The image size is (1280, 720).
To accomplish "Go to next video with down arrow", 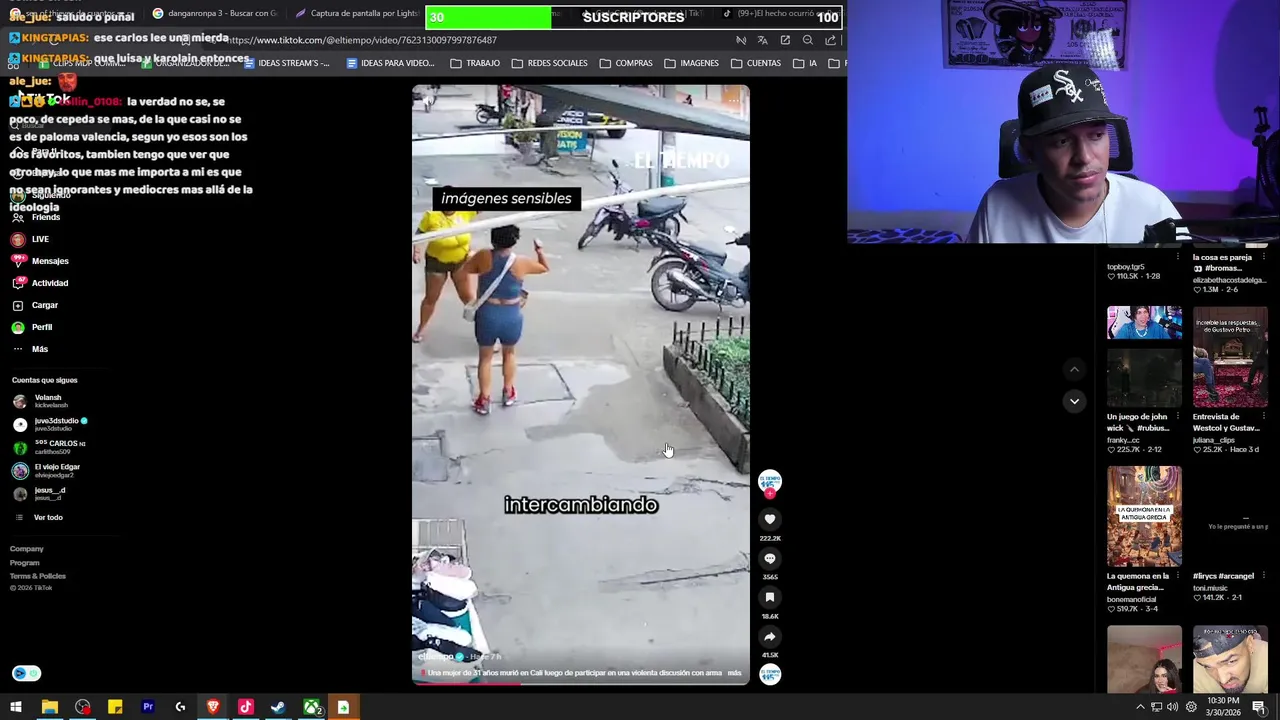I will 1074,401.
